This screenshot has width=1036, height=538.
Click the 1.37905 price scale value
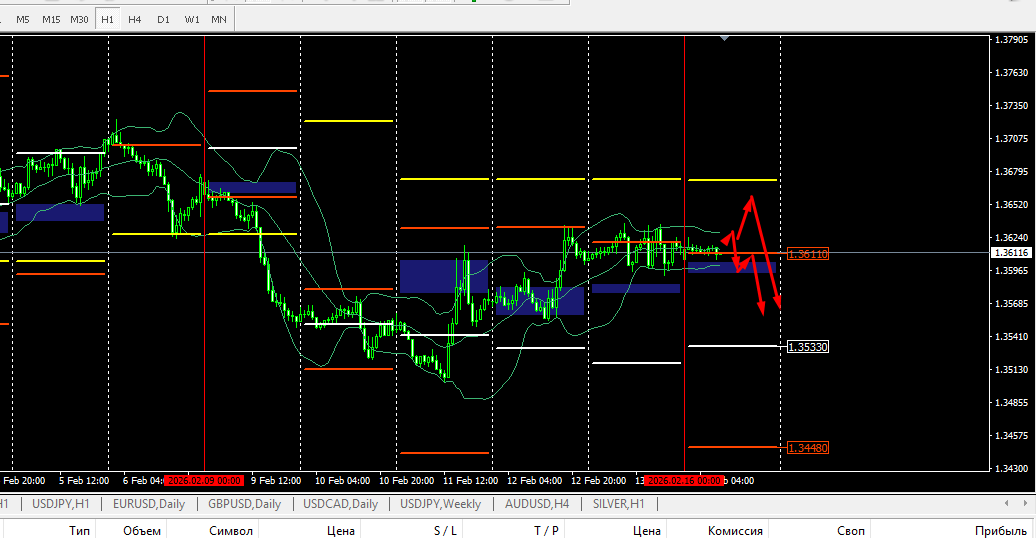pyautogui.click(x=1012, y=40)
